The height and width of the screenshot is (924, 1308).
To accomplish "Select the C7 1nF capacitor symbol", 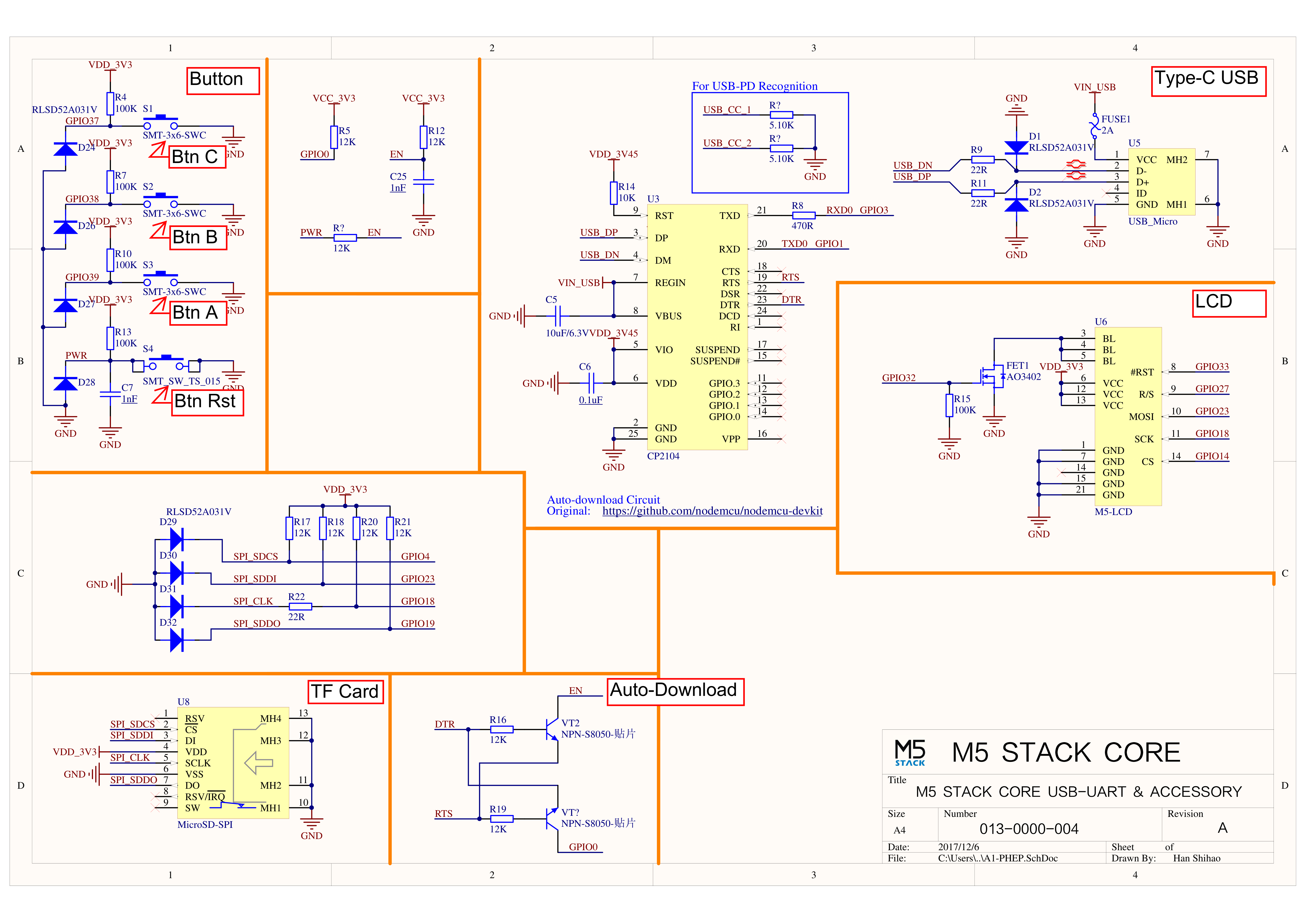I will pyautogui.click(x=110, y=394).
